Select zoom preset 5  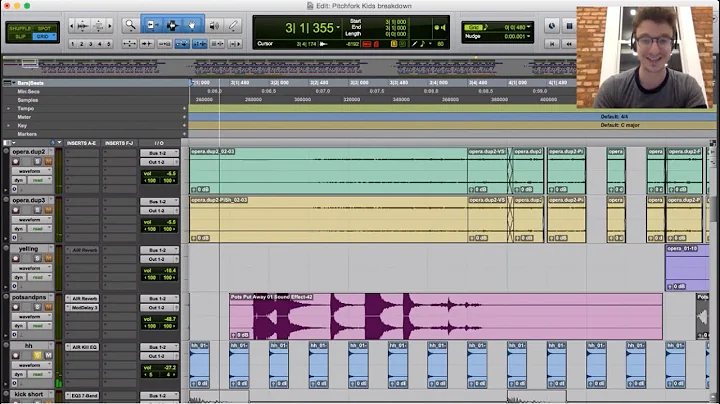tap(109, 44)
